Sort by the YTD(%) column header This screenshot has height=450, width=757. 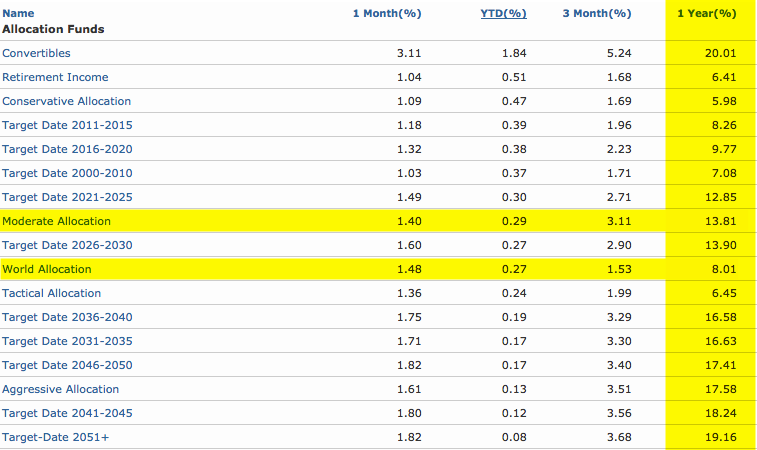pos(504,14)
